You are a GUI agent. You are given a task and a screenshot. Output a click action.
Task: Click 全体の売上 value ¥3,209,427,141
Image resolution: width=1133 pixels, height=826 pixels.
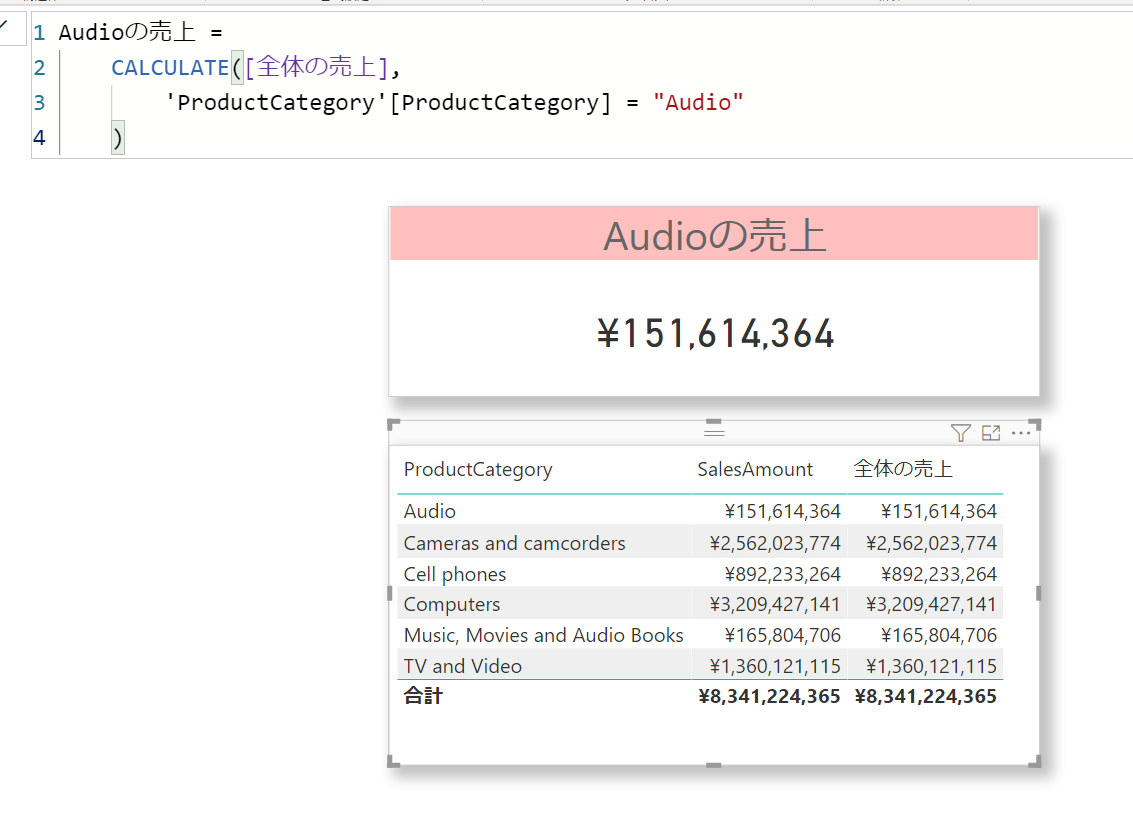coord(931,604)
